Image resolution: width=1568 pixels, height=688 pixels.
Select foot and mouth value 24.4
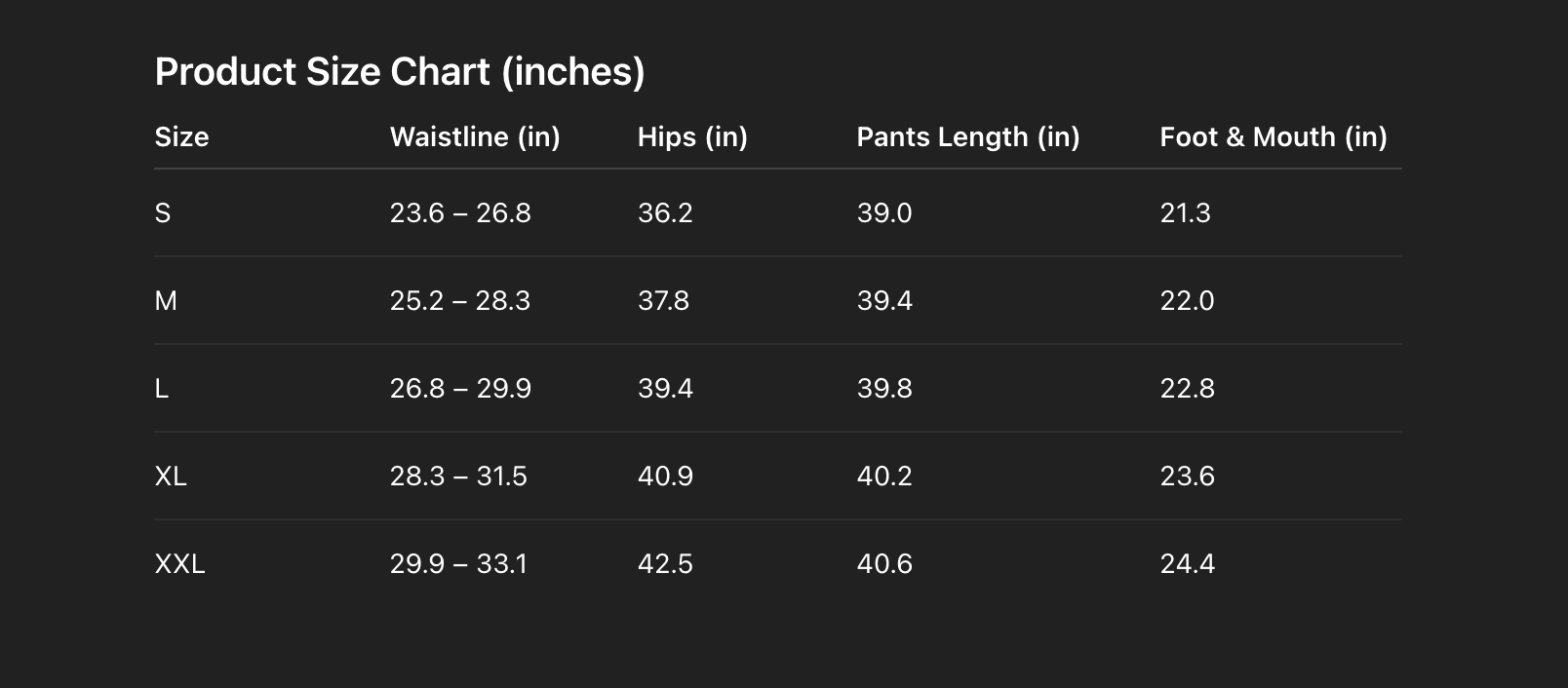coord(1187,564)
